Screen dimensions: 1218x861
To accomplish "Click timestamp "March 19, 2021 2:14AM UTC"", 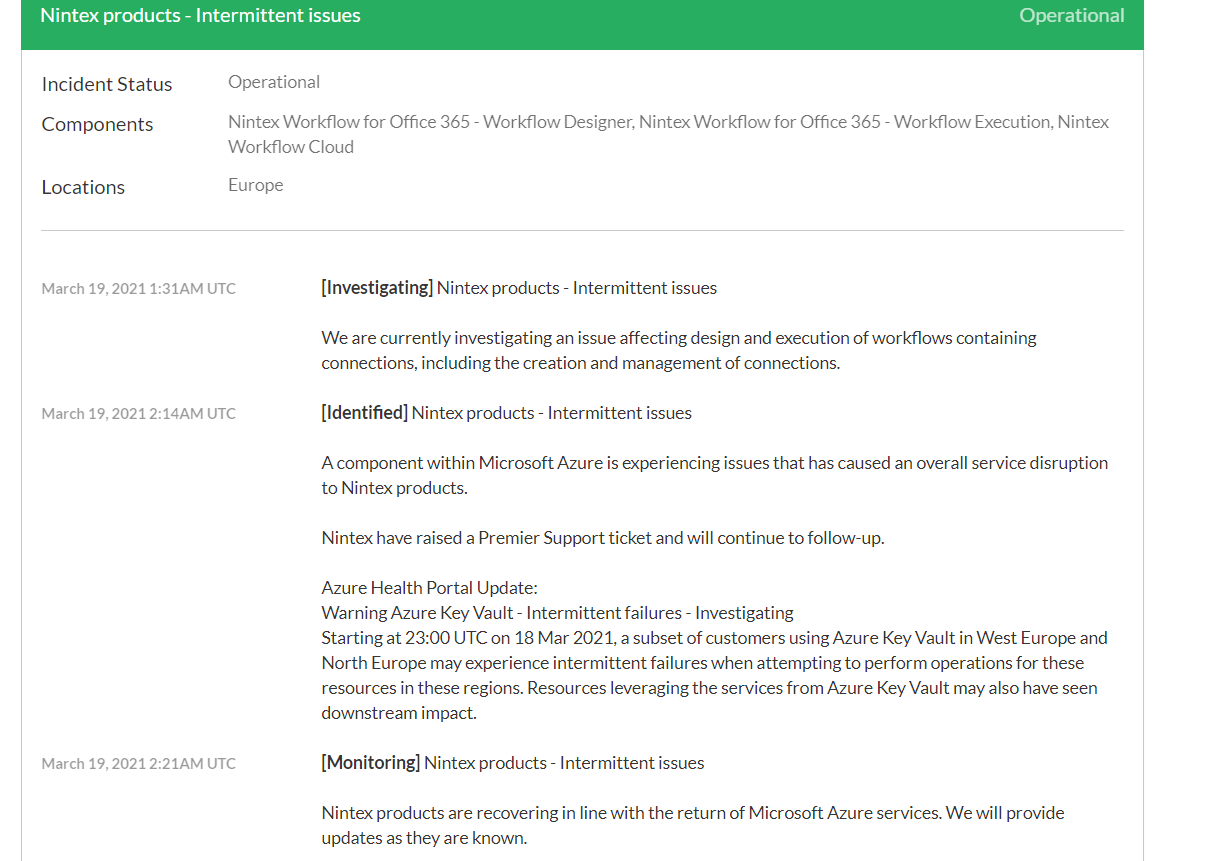I will 139,414.
